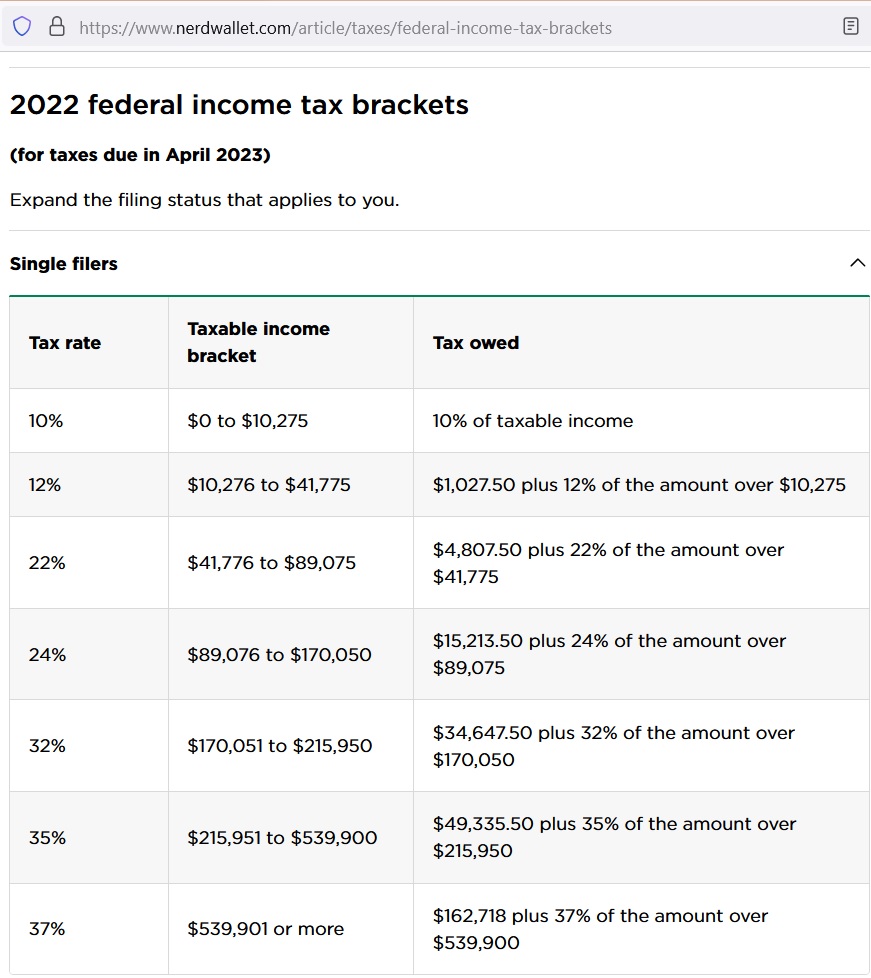This screenshot has height=978, width=871.
Task: Select the 22% tax rate cell
Action: tap(47, 563)
